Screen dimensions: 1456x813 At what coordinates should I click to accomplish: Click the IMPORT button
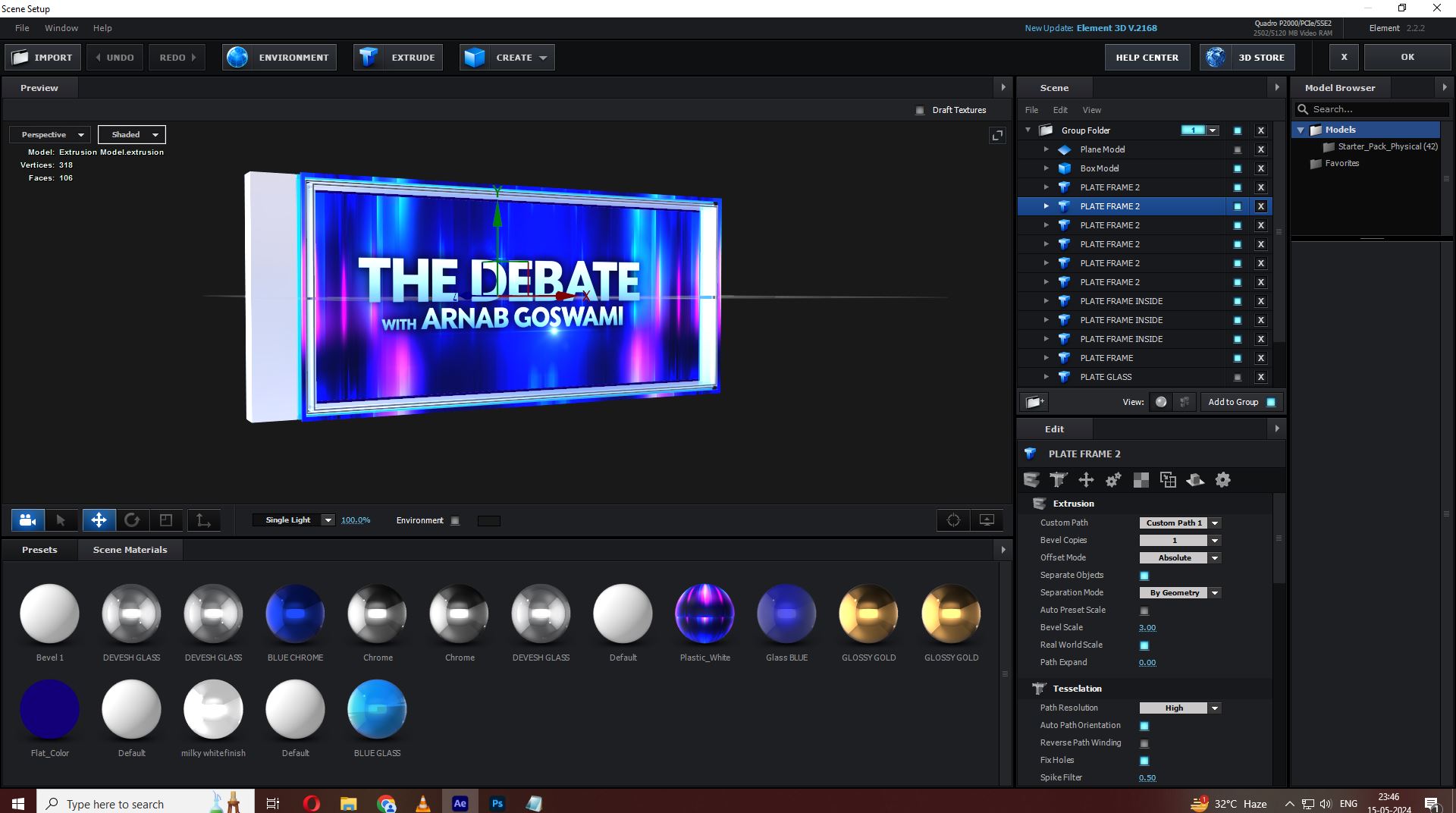[43, 58]
